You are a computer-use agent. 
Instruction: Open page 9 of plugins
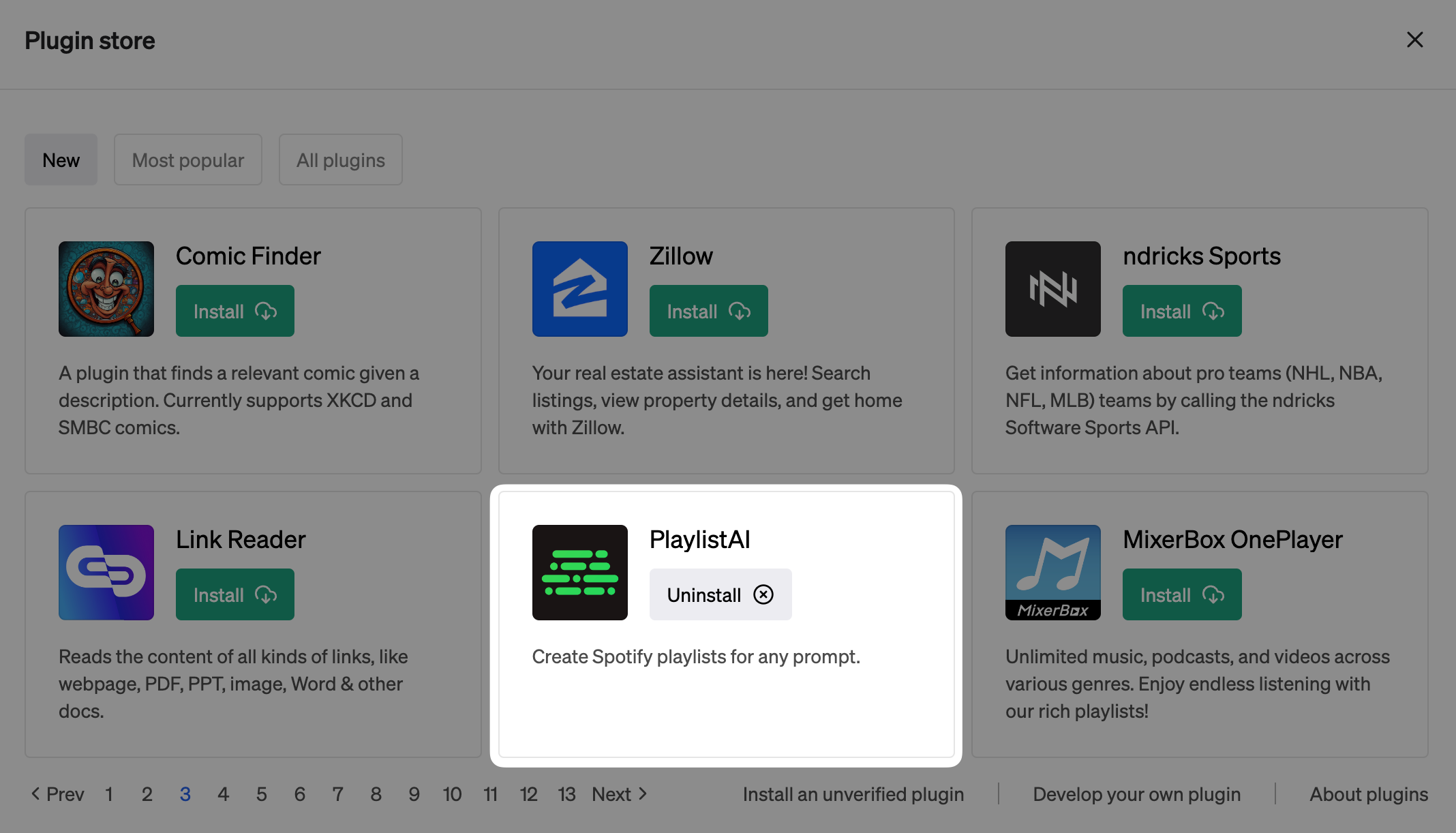tap(414, 794)
